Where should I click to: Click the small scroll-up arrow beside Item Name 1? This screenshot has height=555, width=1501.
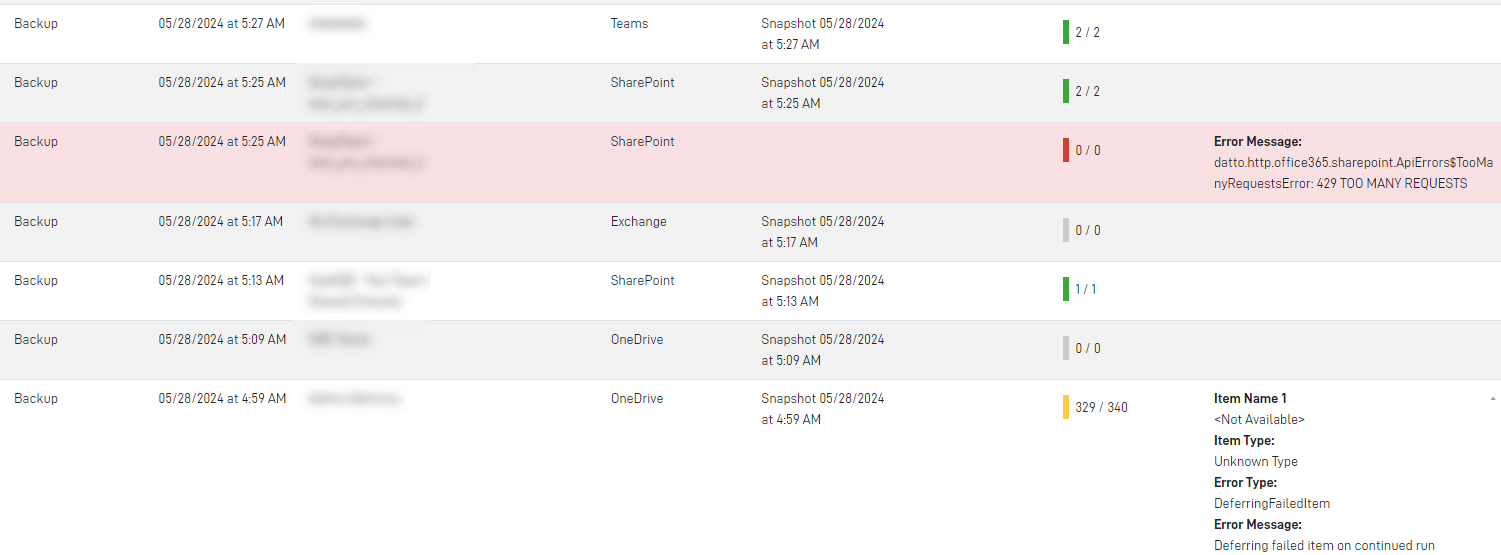tap(1493, 398)
